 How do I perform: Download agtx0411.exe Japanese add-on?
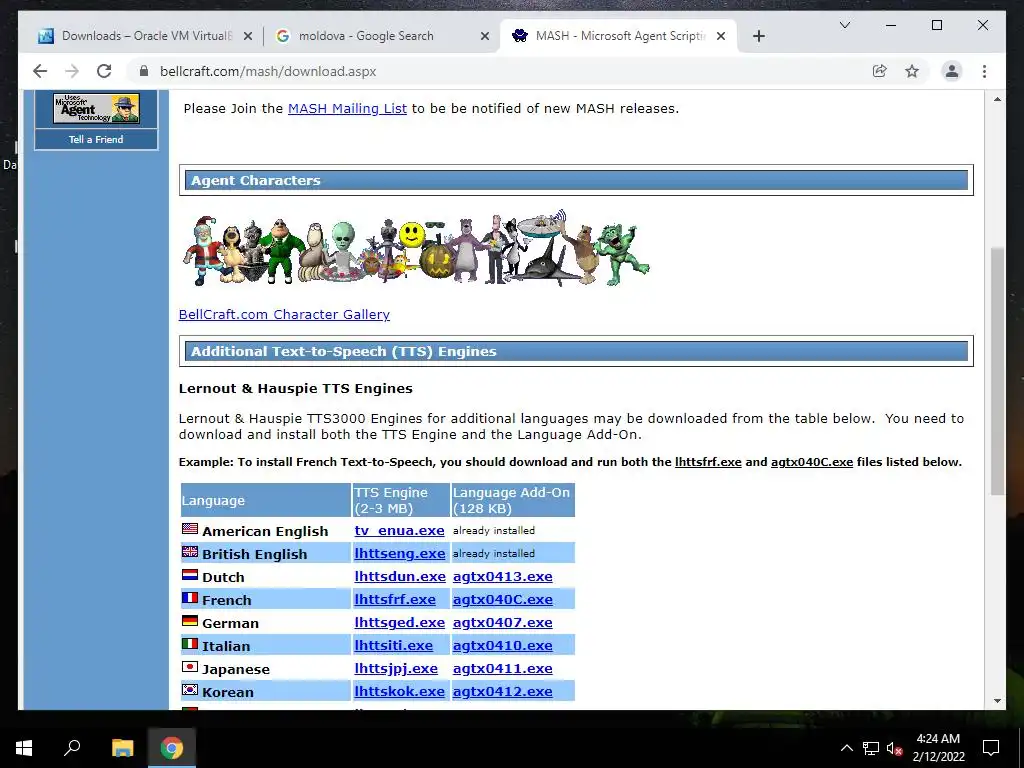[x=502, y=668]
